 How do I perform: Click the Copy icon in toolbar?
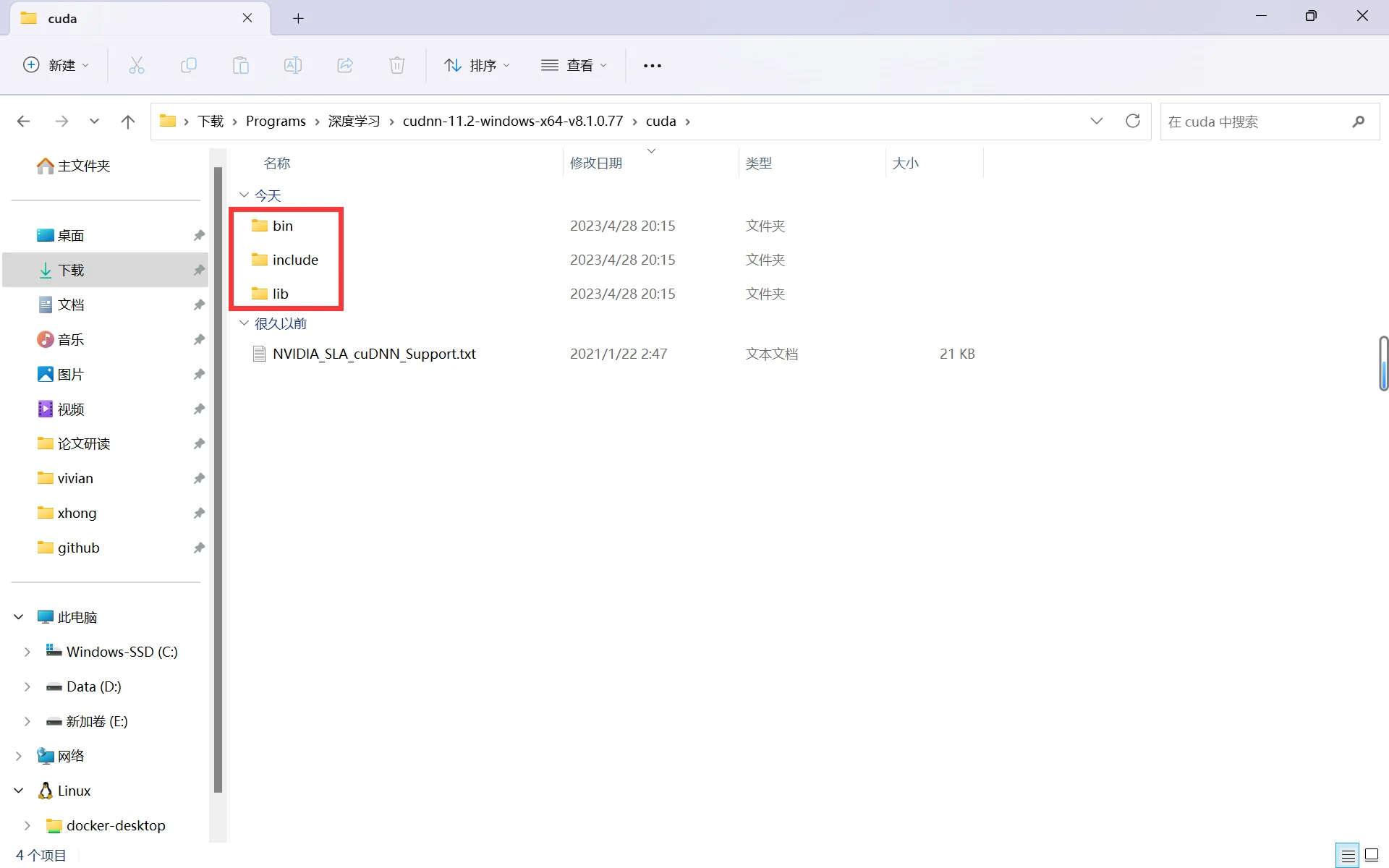(x=188, y=65)
